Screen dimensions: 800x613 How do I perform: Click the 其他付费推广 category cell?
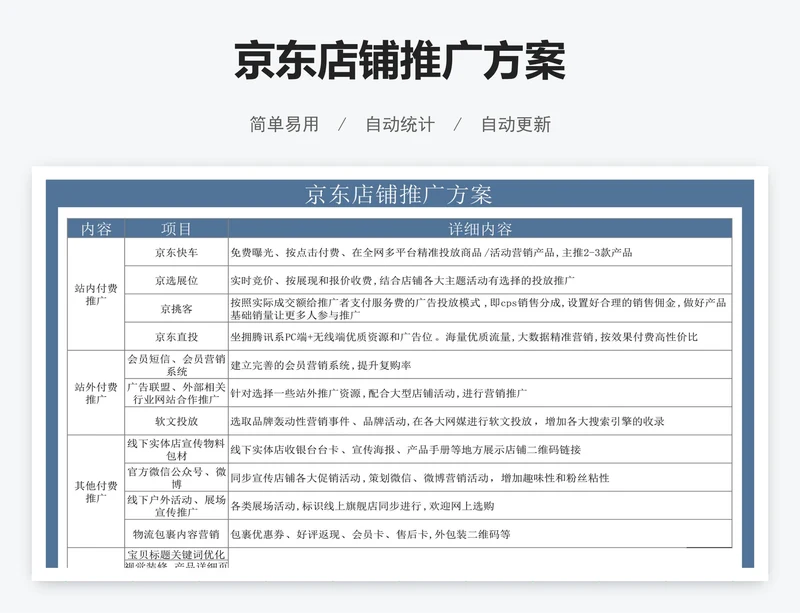tap(96, 492)
